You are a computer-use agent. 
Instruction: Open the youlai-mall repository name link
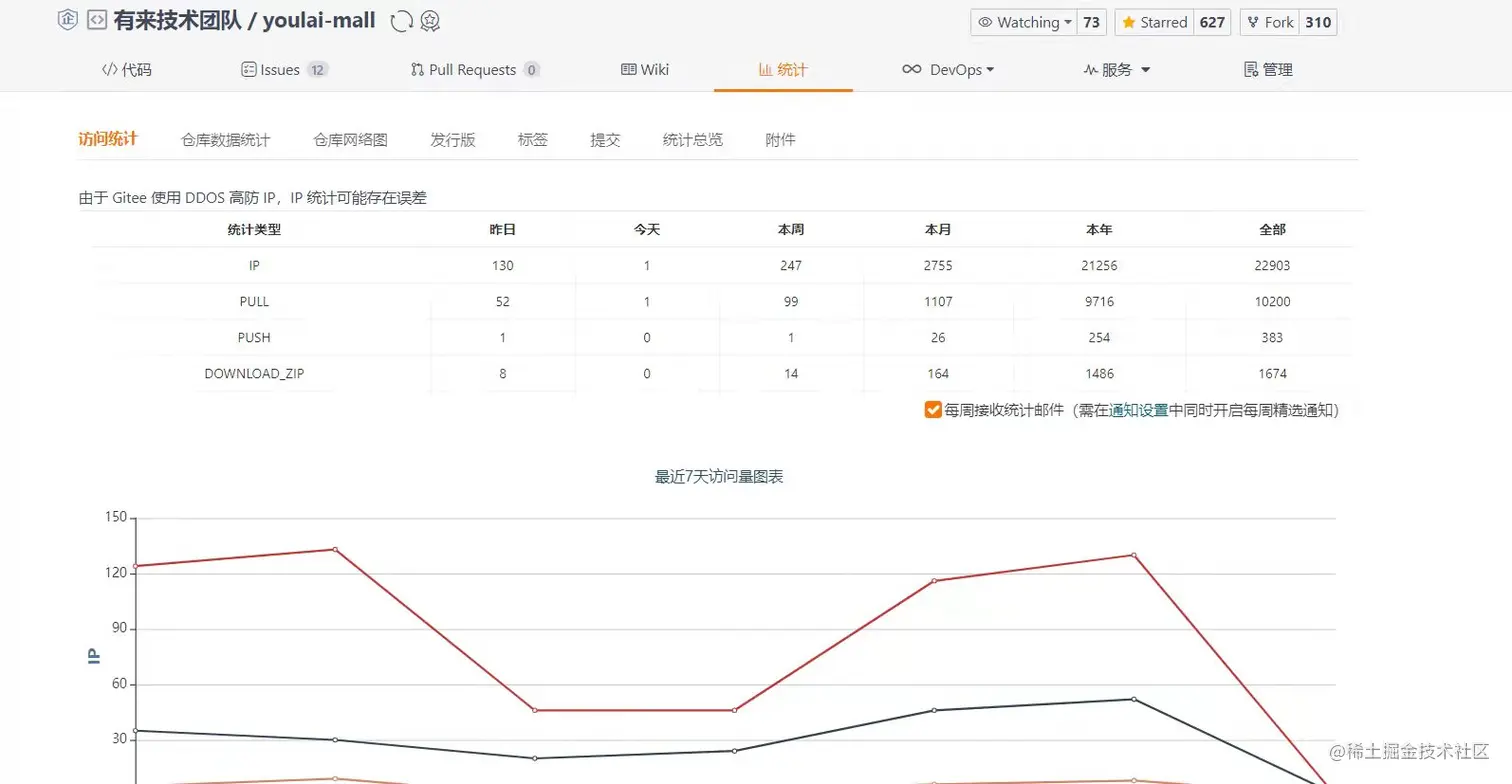[319, 21]
